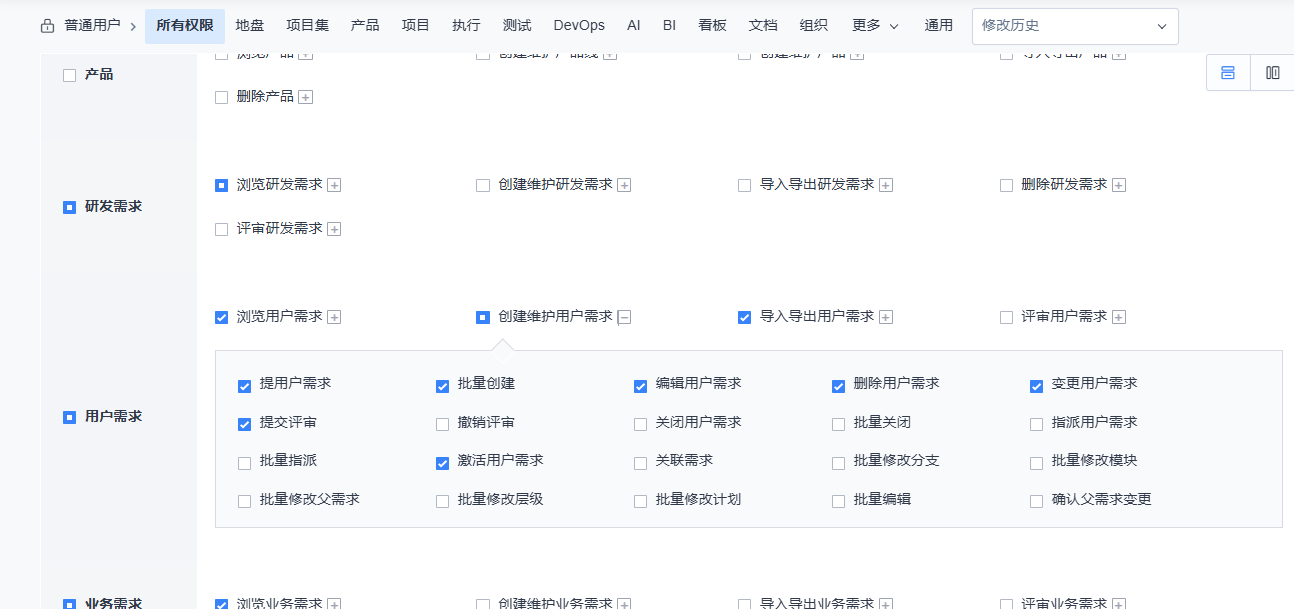This screenshot has height=609, width=1294.
Task: Open the AI tab
Action: click(634, 26)
